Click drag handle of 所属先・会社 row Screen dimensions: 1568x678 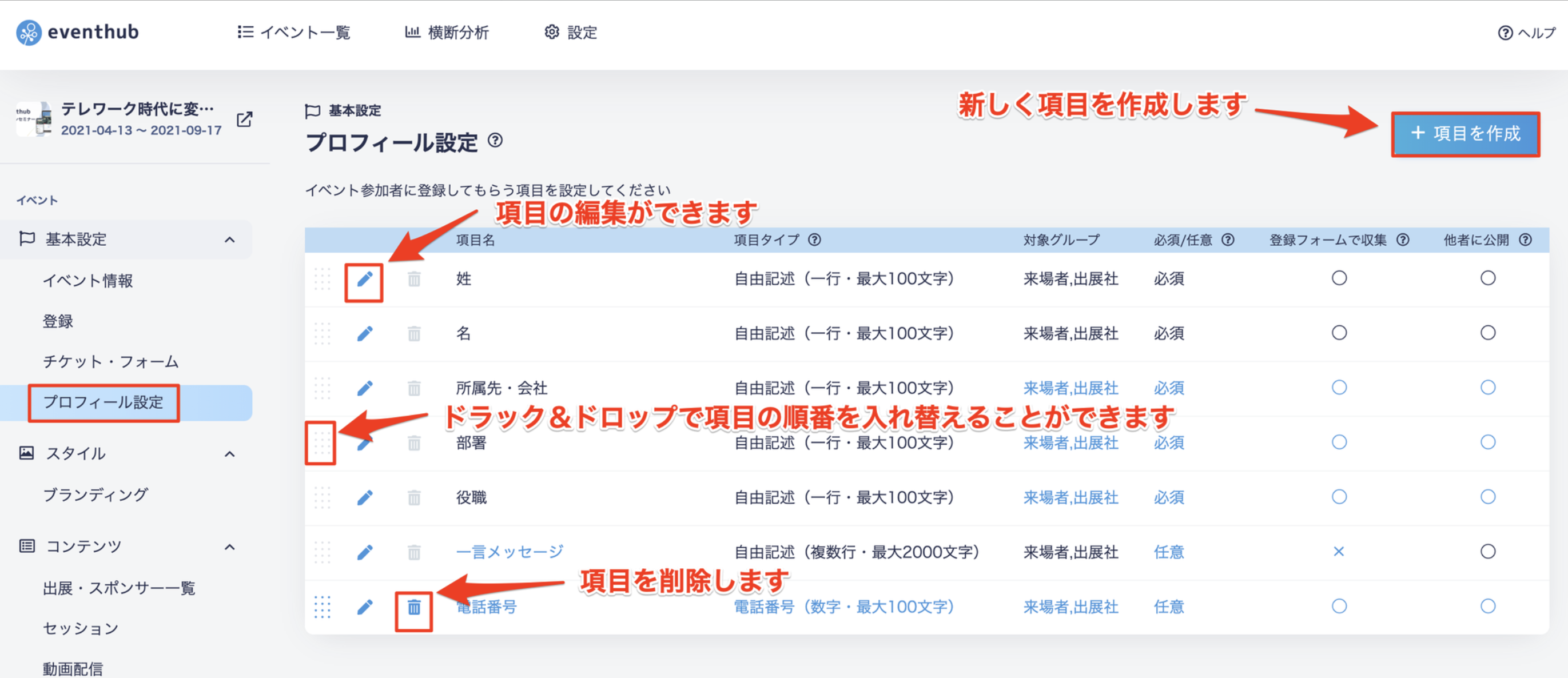322,388
